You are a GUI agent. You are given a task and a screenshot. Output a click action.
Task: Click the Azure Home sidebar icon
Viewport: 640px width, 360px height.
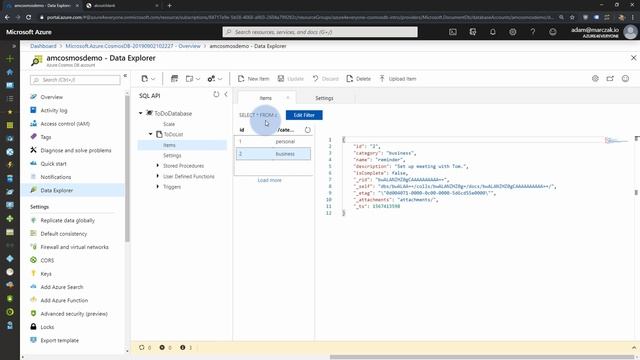pyautogui.click(x=10, y=72)
